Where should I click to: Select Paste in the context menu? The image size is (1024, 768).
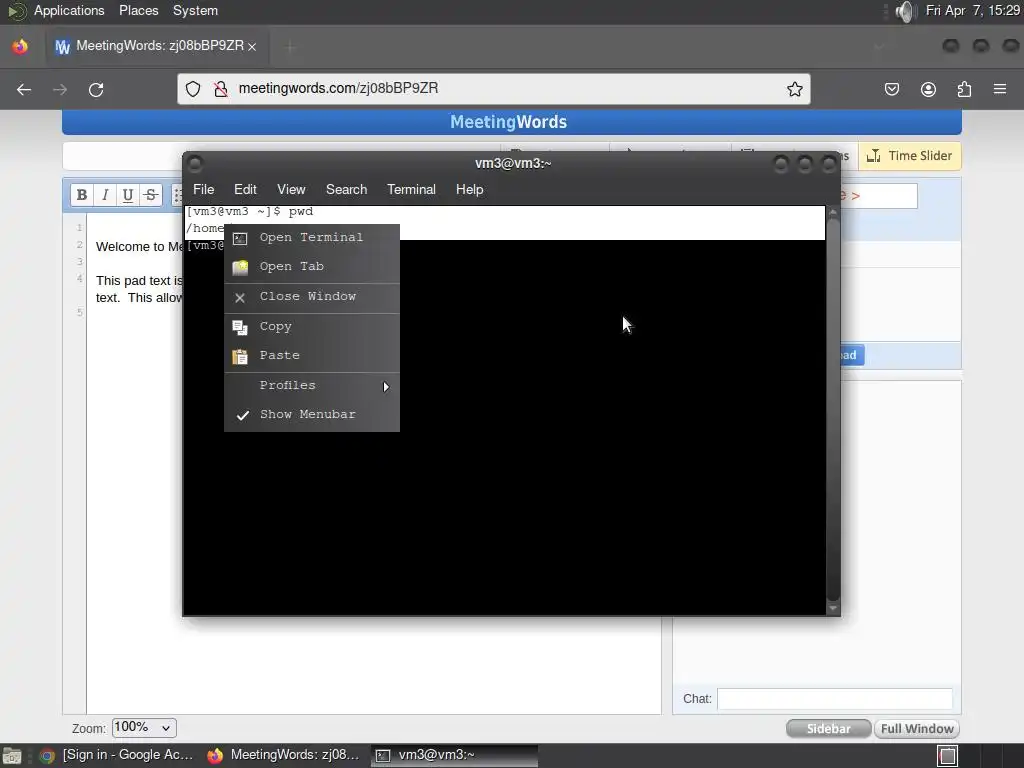(312, 355)
